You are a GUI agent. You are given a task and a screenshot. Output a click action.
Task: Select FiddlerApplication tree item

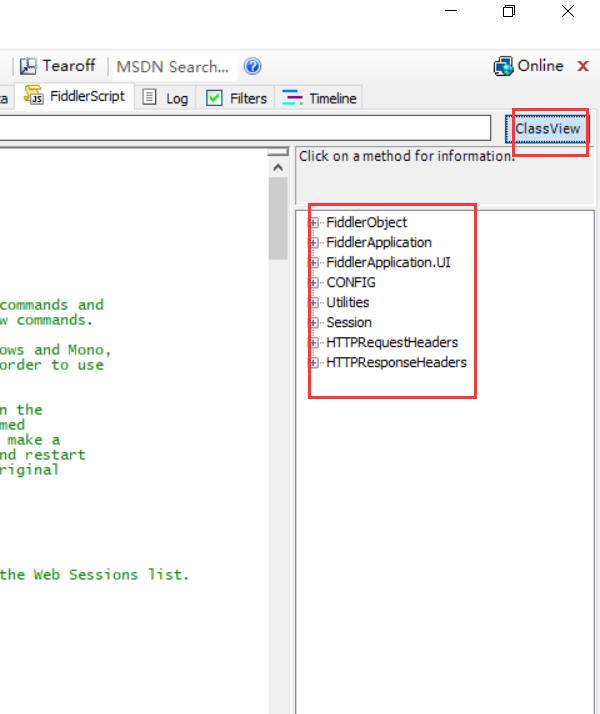(379, 243)
